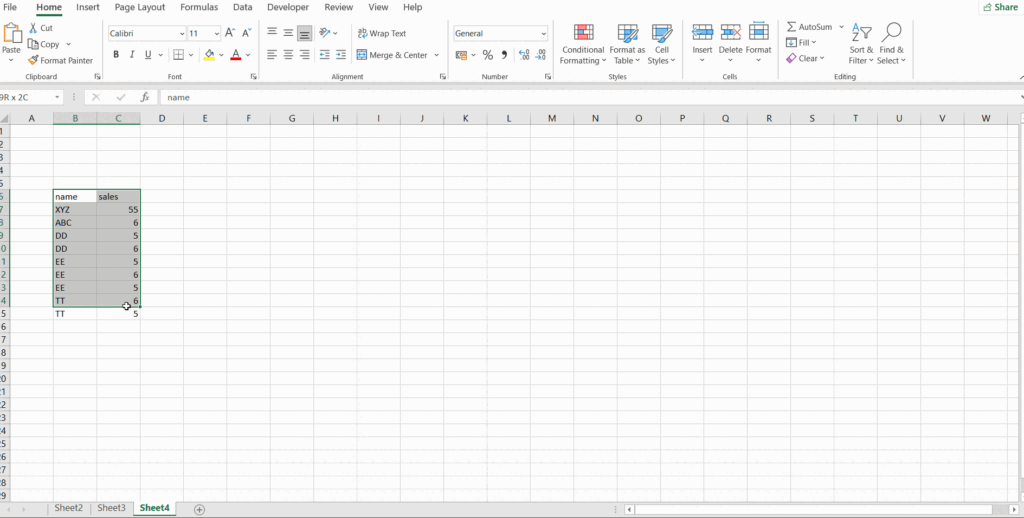This screenshot has width=1024, height=518.
Task: Open the Sort & Filter tool
Action: [861, 34]
